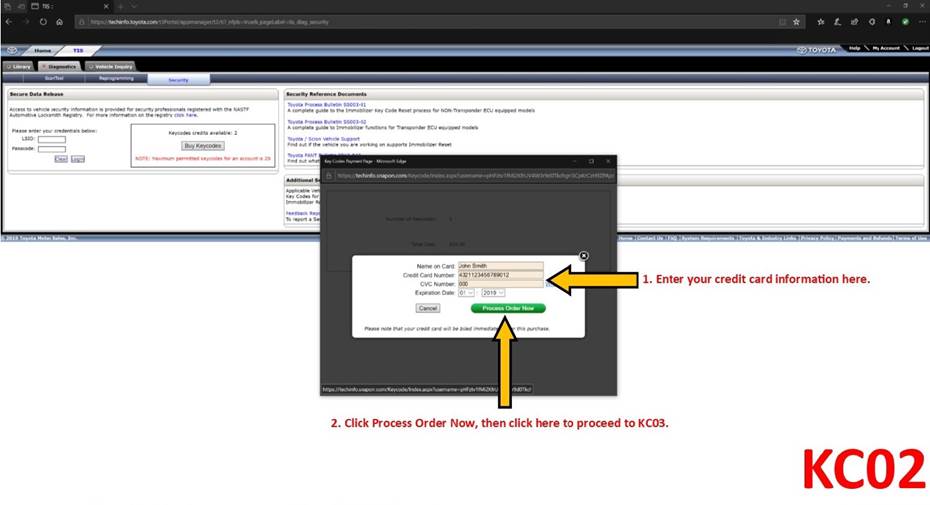
Task: Open the browser home page icon
Action: (x=59, y=22)
